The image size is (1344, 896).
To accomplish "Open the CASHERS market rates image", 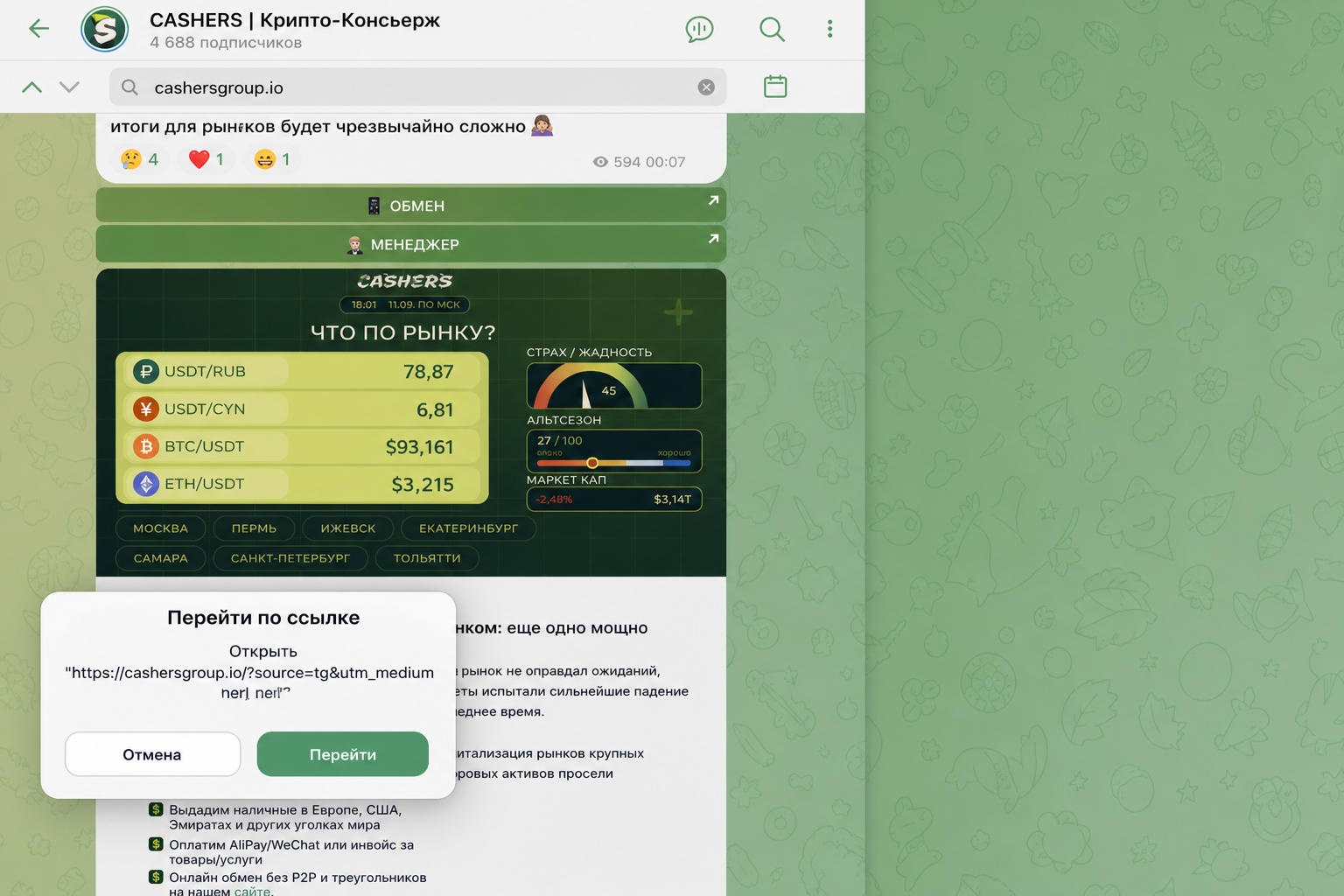I will [x=411, y=423].
